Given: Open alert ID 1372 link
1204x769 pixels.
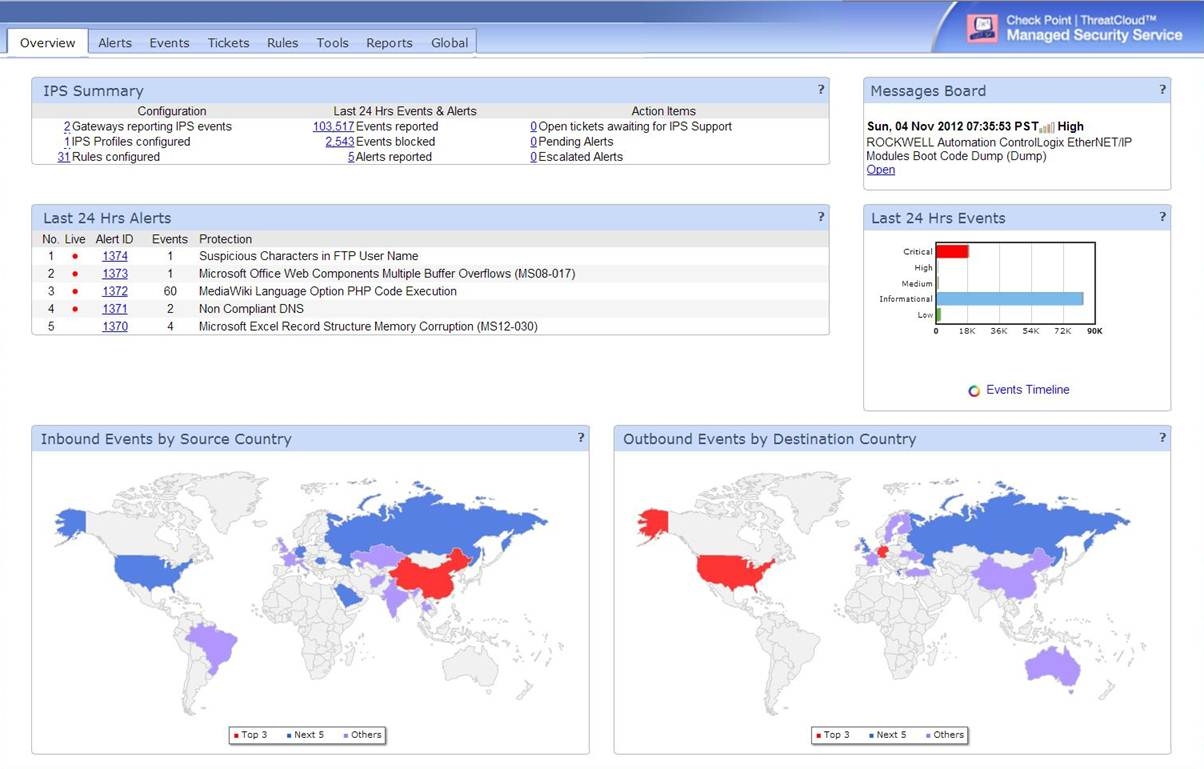Looking at the screenshot, I should pyautogui.click(x=115, y=292).
